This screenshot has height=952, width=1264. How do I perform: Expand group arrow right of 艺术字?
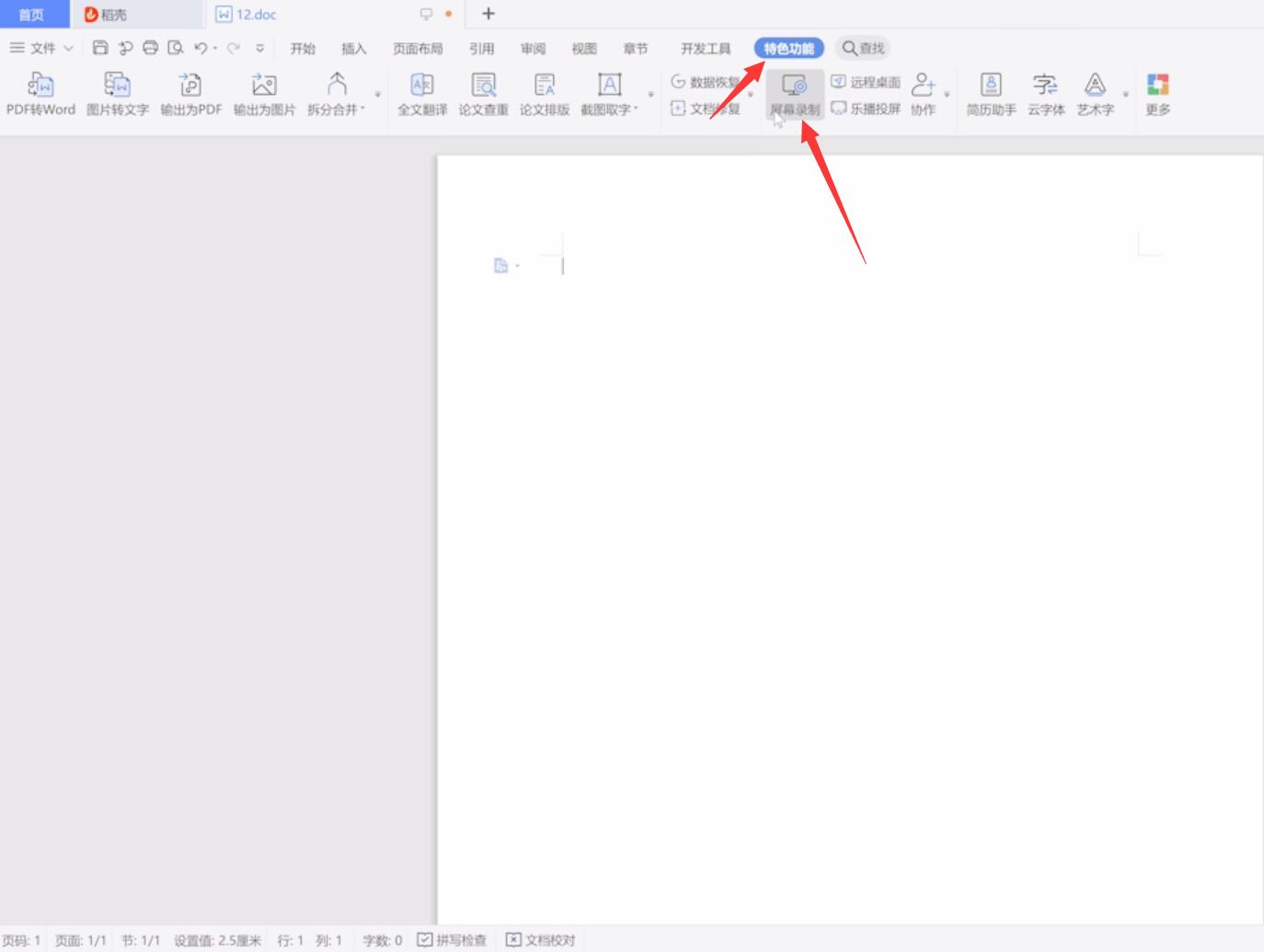1125,95
